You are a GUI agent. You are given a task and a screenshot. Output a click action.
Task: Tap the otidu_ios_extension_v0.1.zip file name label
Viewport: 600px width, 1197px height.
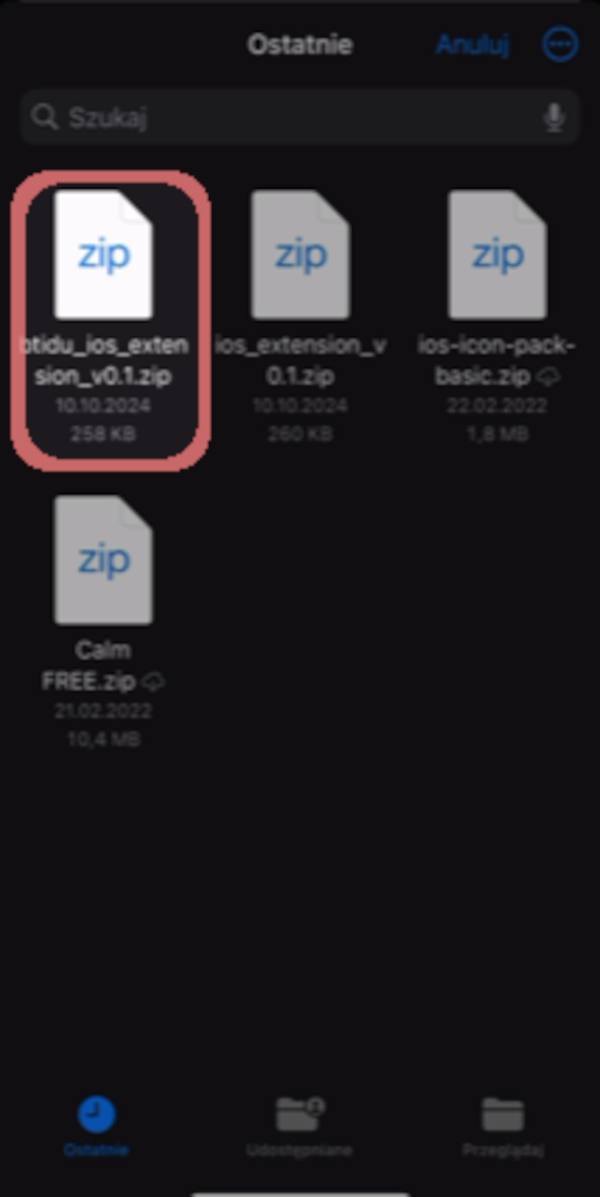tap(103, 360)
